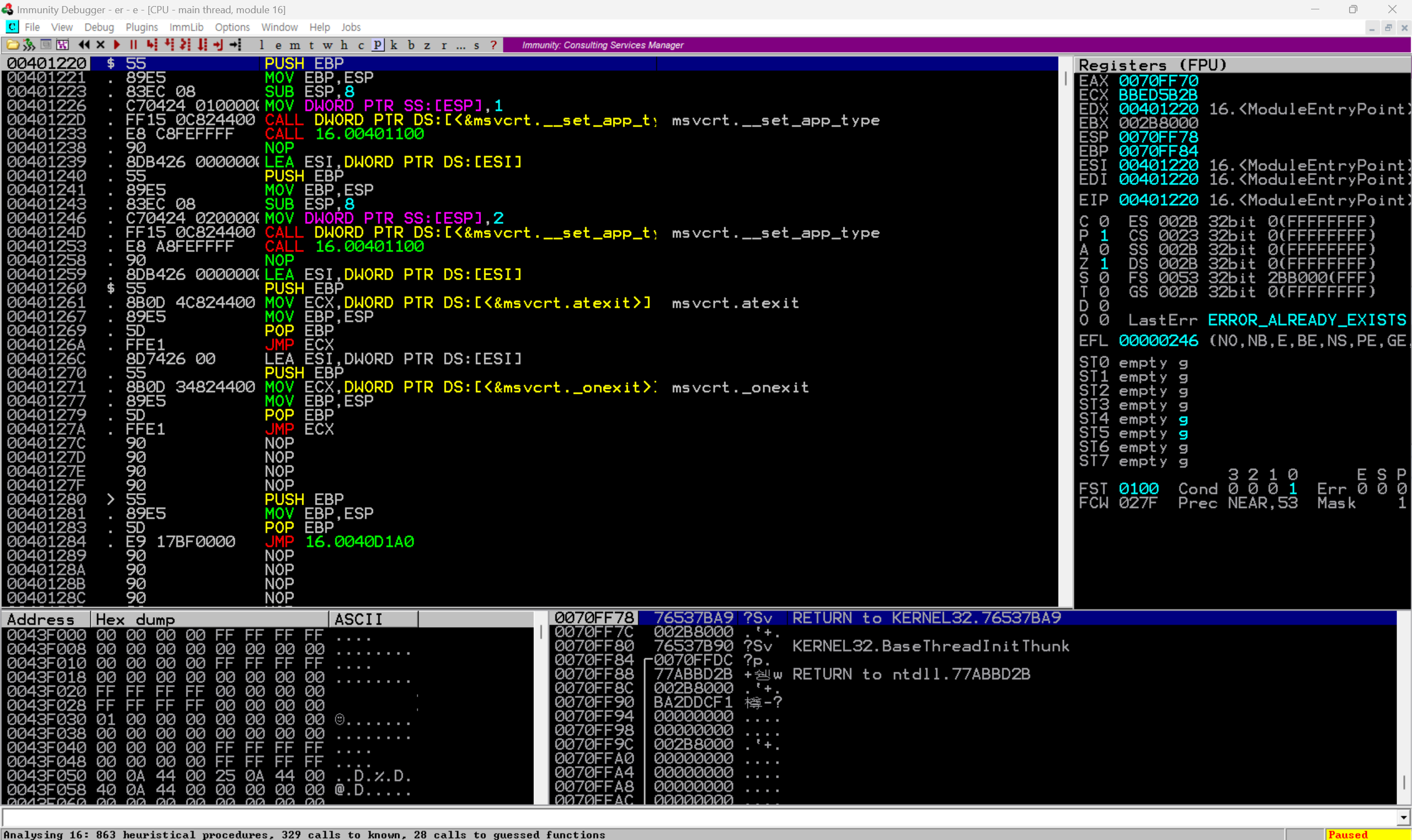Show the memory map with 'm' button
This screenshot has height=840, width=1412.
(295, 45)
